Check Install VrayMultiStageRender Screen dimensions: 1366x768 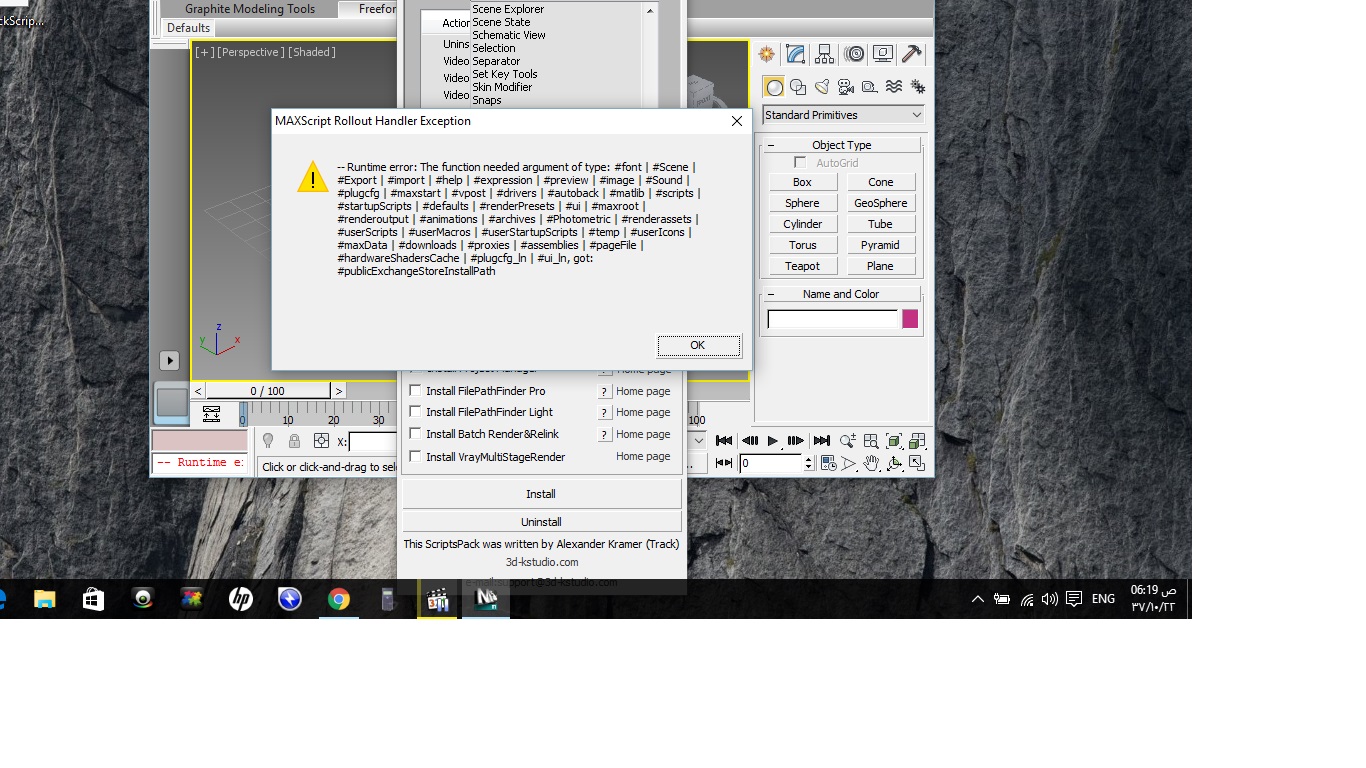point(415,457)
